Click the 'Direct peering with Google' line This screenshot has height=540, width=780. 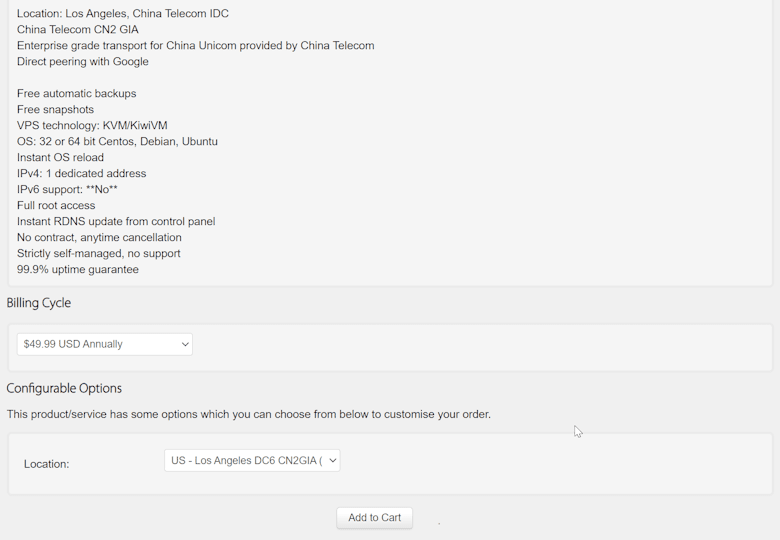[x=83, y=62]
